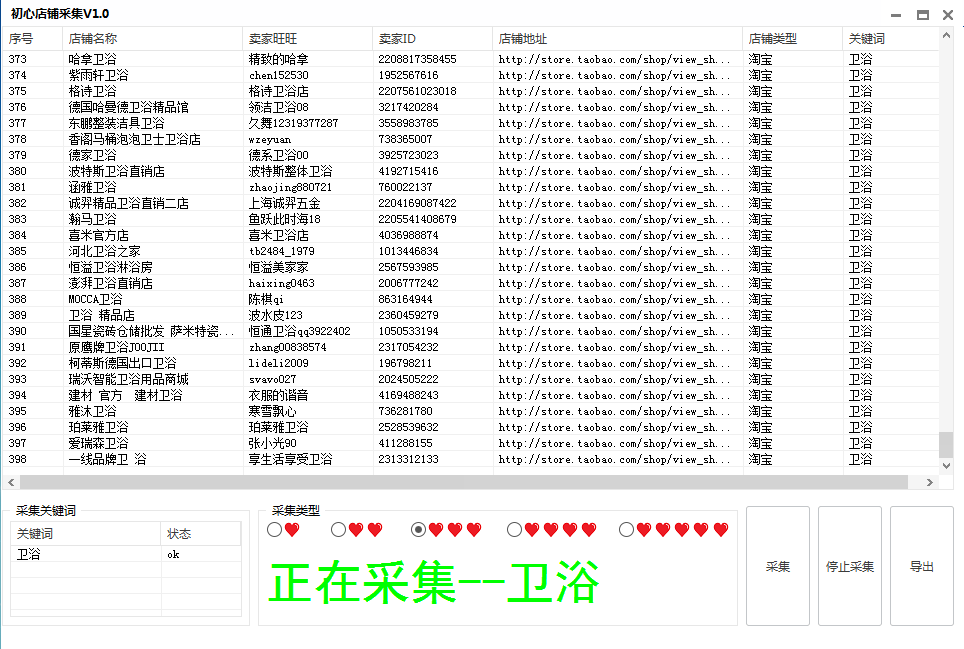Click the 采集 button to start collecting
Viewport: 964px width, 649px height.
[x=778, y=566]
